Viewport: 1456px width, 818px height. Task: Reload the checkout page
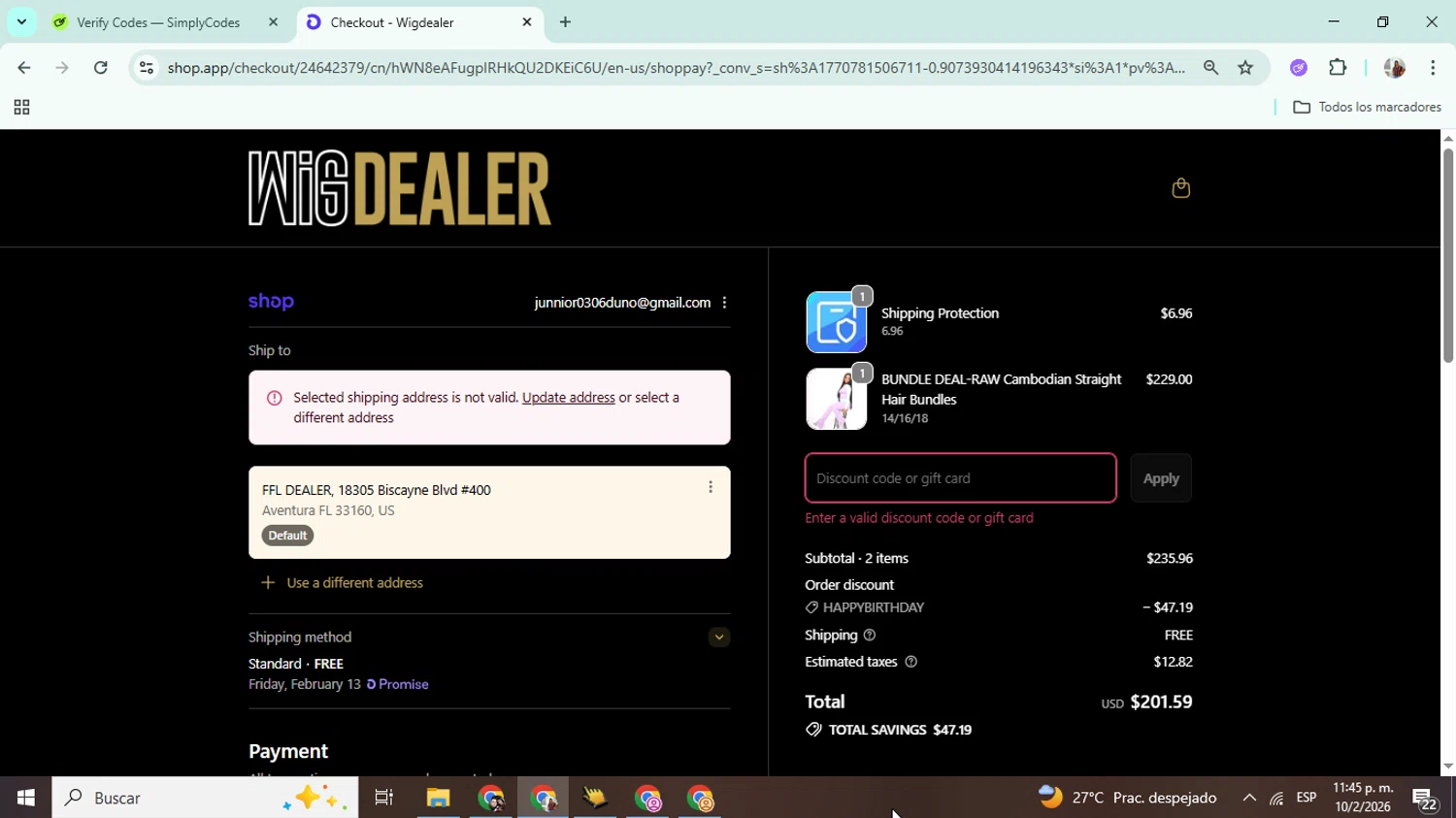[x=100, y=68]
